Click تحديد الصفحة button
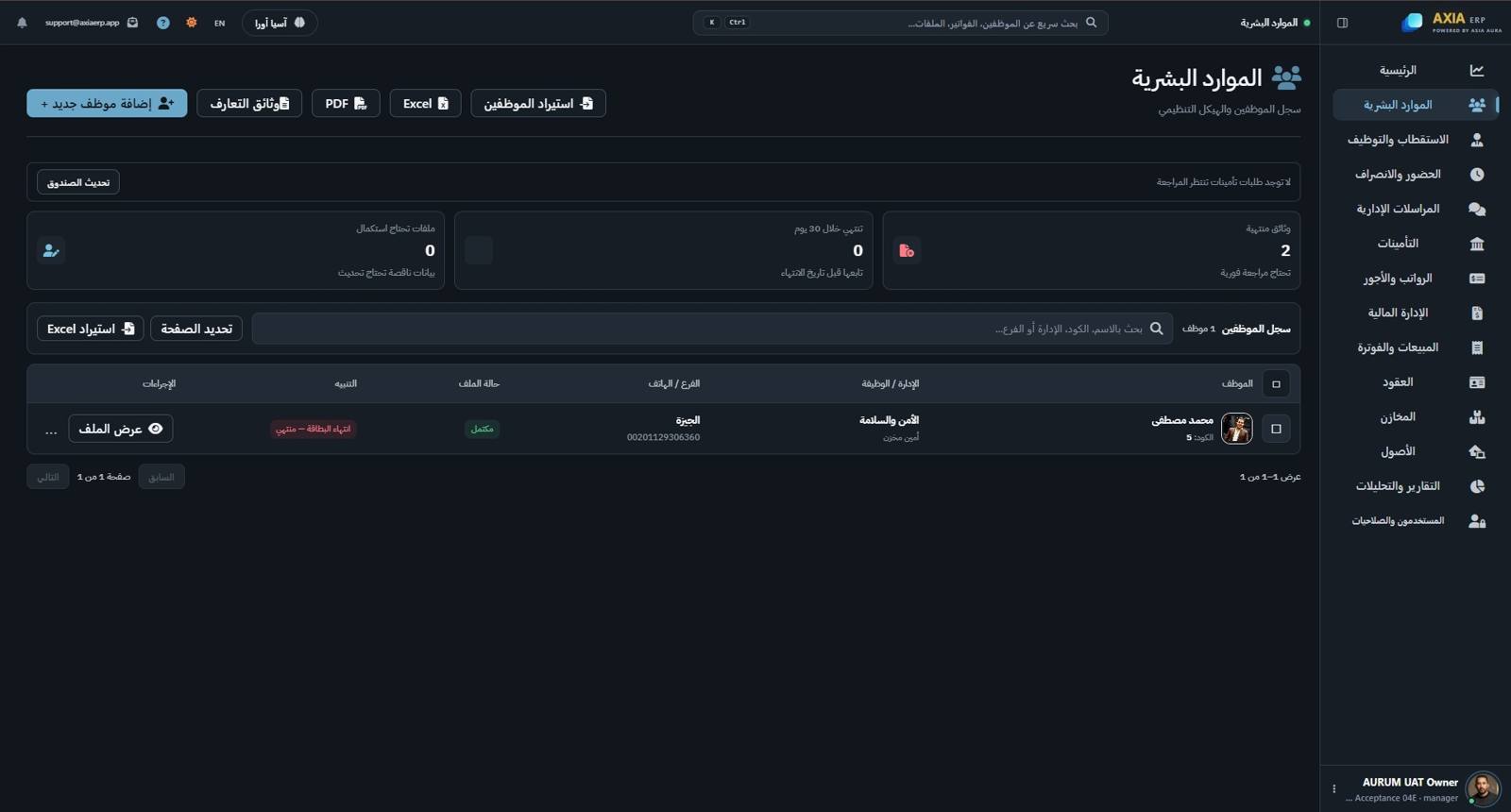The image size is (1511, 812). click(196, 329)
